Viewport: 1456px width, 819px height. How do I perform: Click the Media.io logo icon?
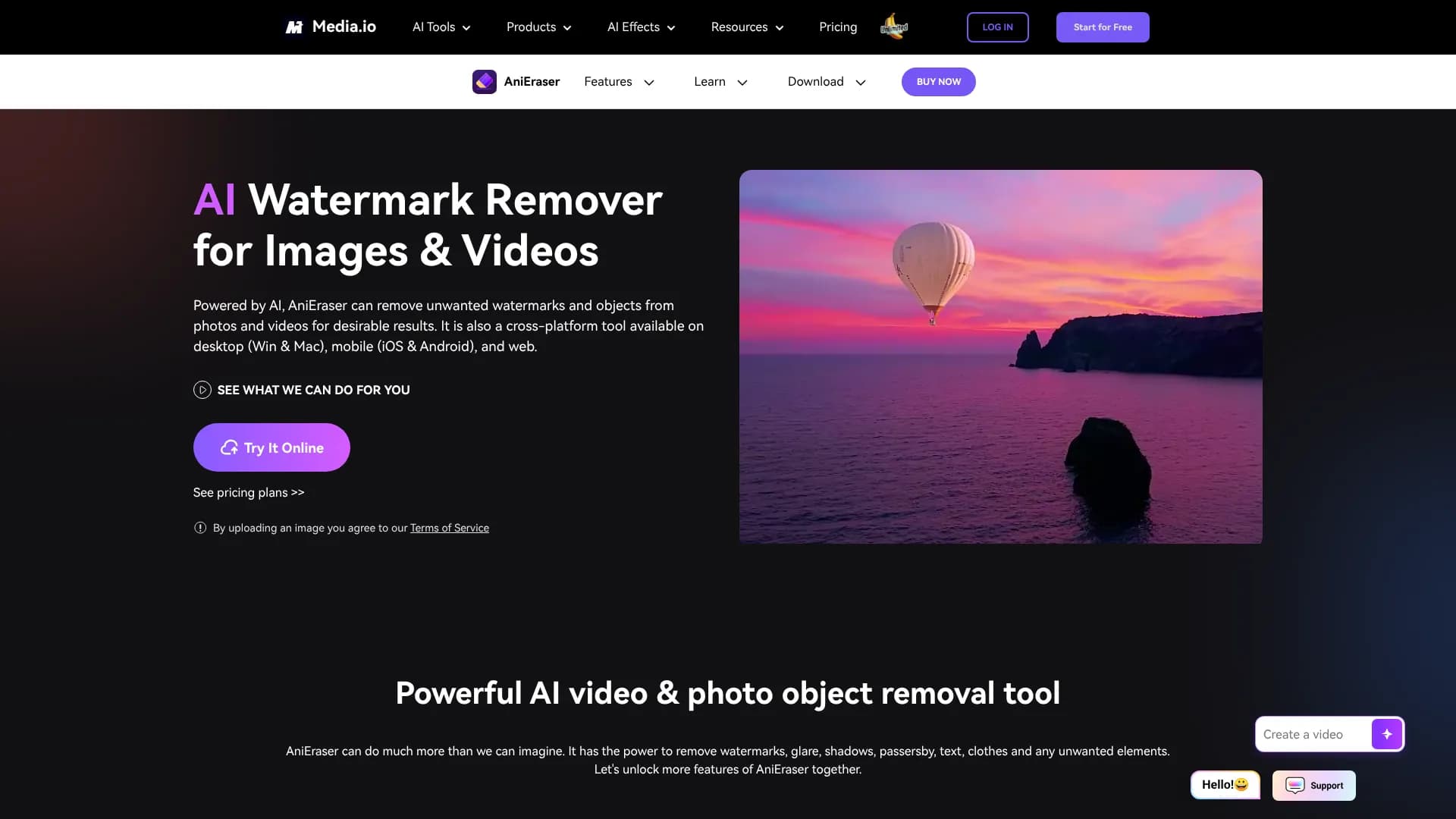pyautogui.click(x=295, y=27)
